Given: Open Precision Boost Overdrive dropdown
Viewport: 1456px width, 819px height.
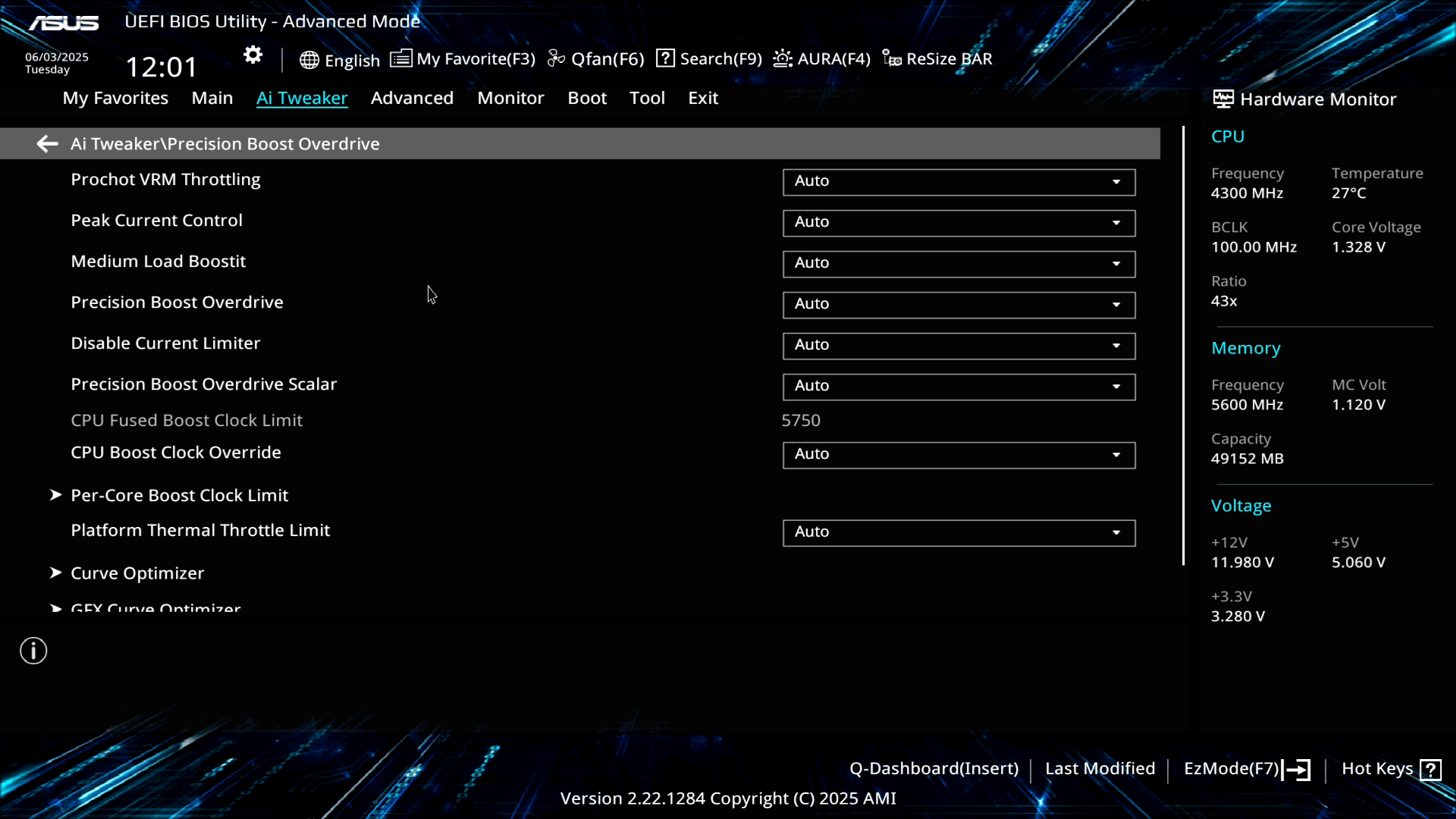Looking at the screenshot, I should [959, 304].
